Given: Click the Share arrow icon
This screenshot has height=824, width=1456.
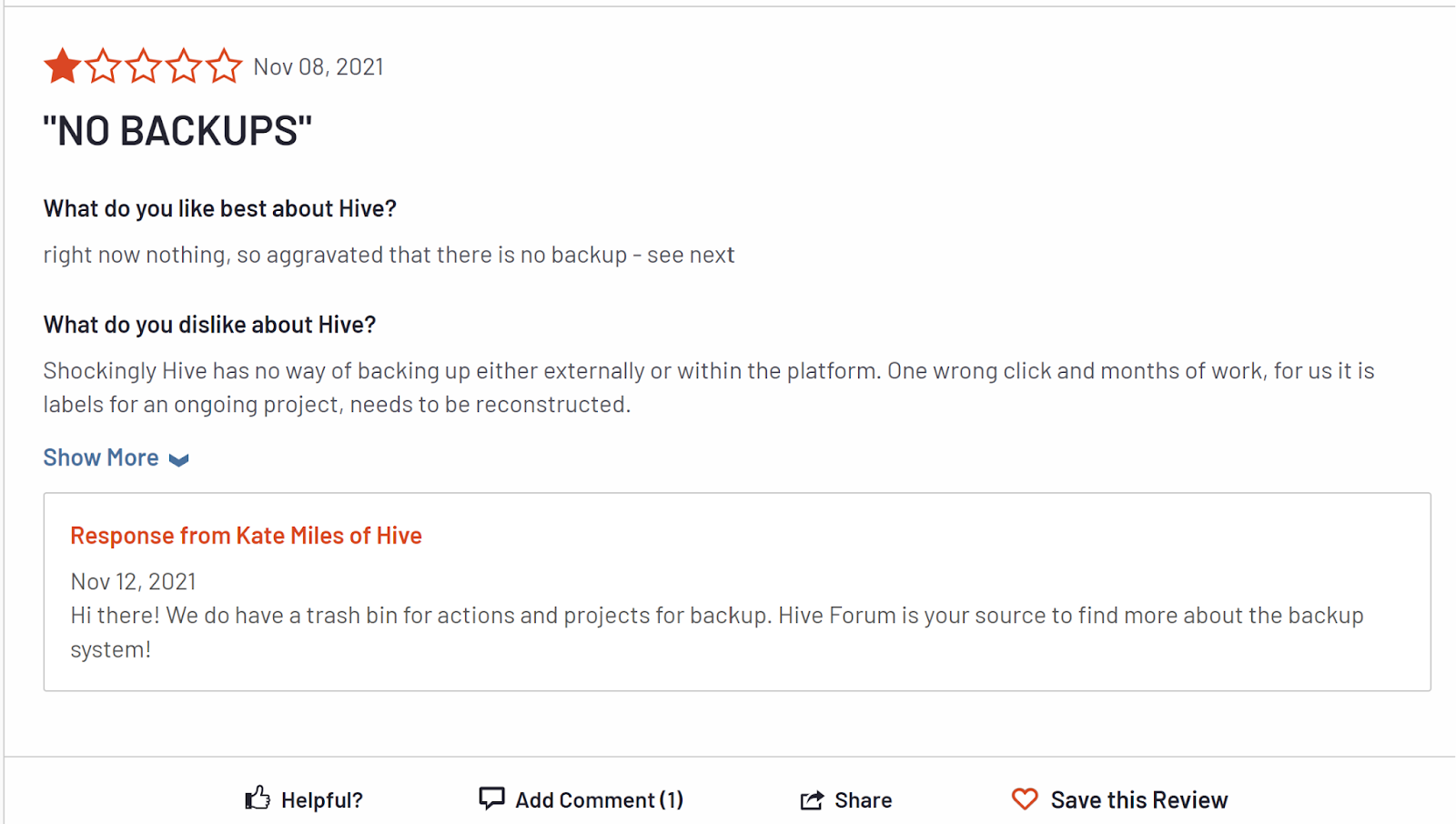Looking at the screenshot, I should (812, 799).
